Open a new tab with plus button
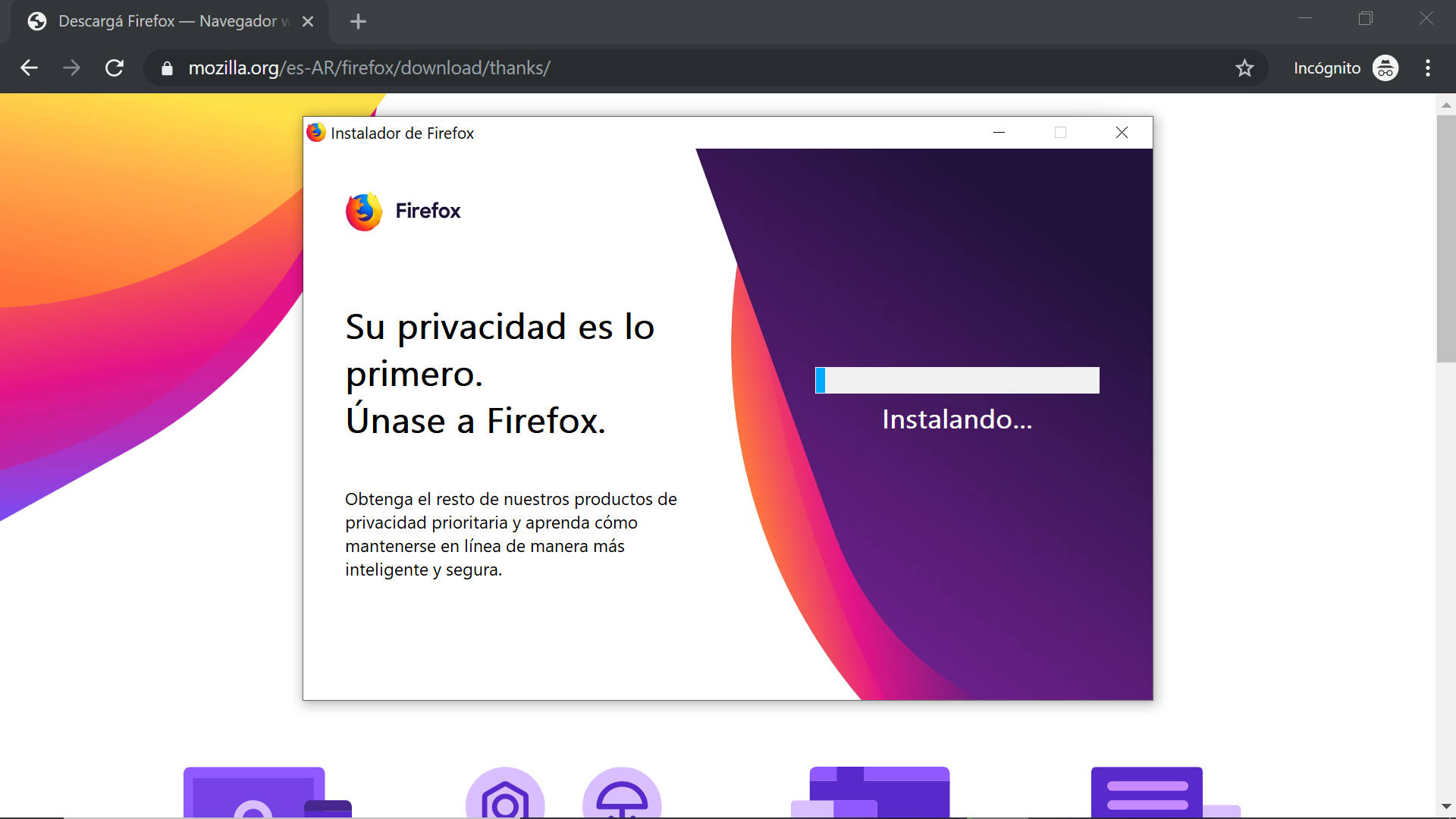Screen dimensions: 1456x819 click(x=358, y=22)
